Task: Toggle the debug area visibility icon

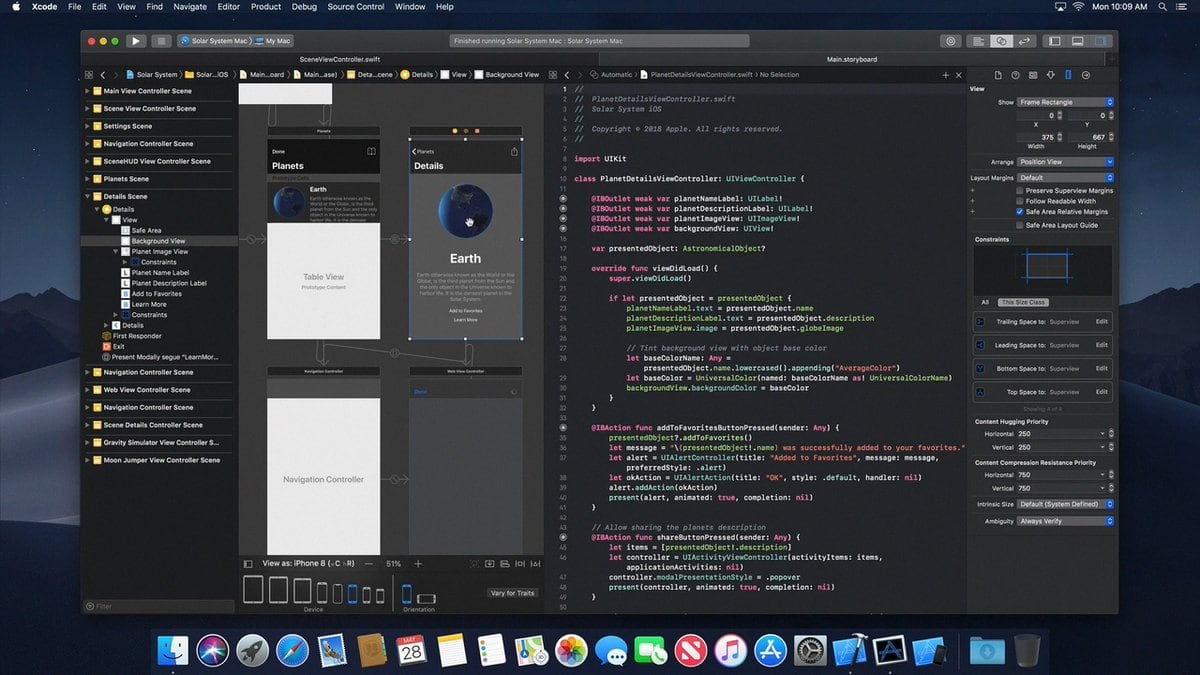Action: (1077, 41)
